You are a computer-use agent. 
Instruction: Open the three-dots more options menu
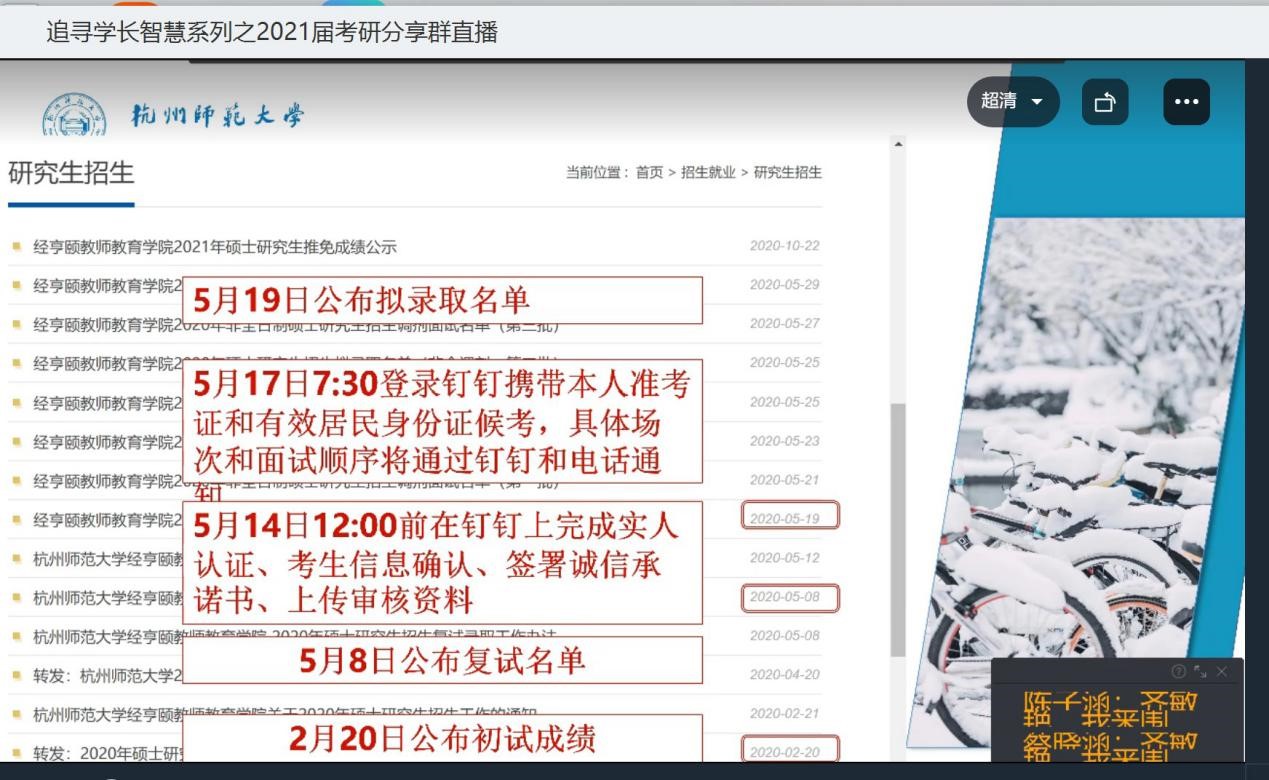1186,102
